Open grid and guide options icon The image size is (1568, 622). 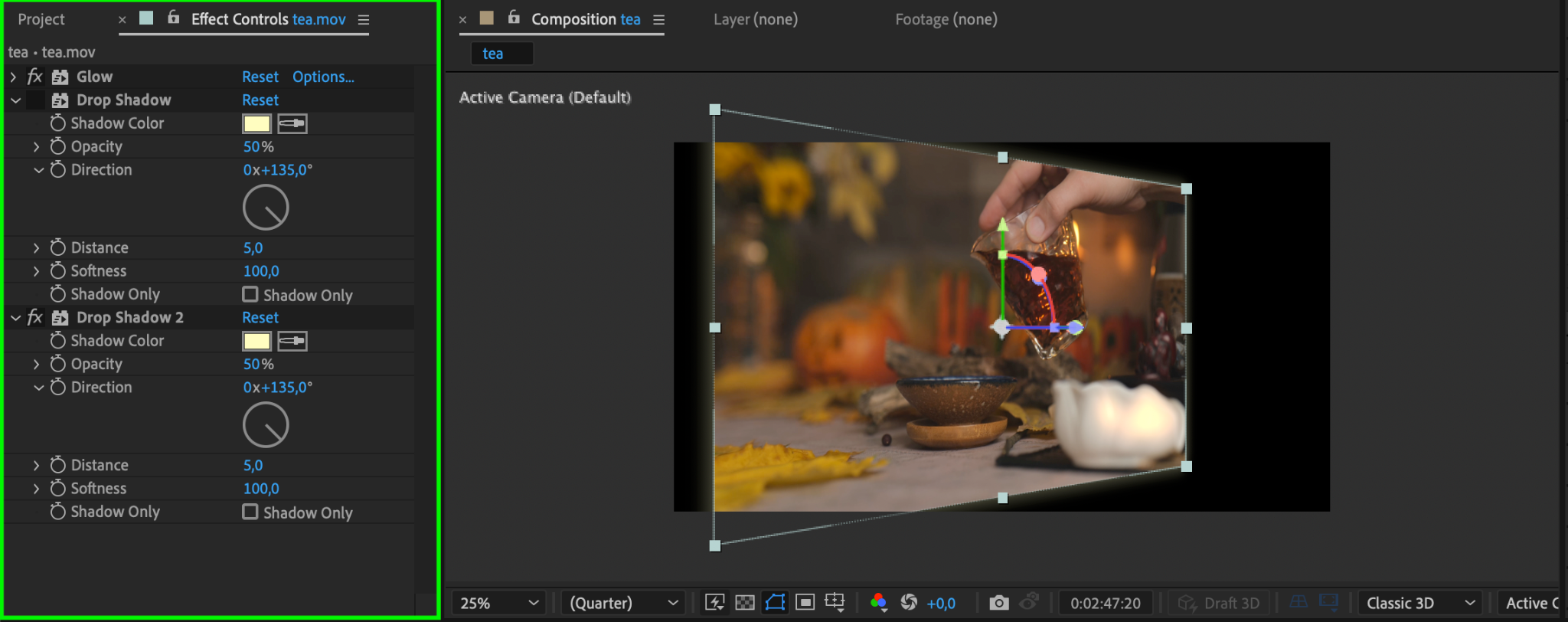pos(835,603)
